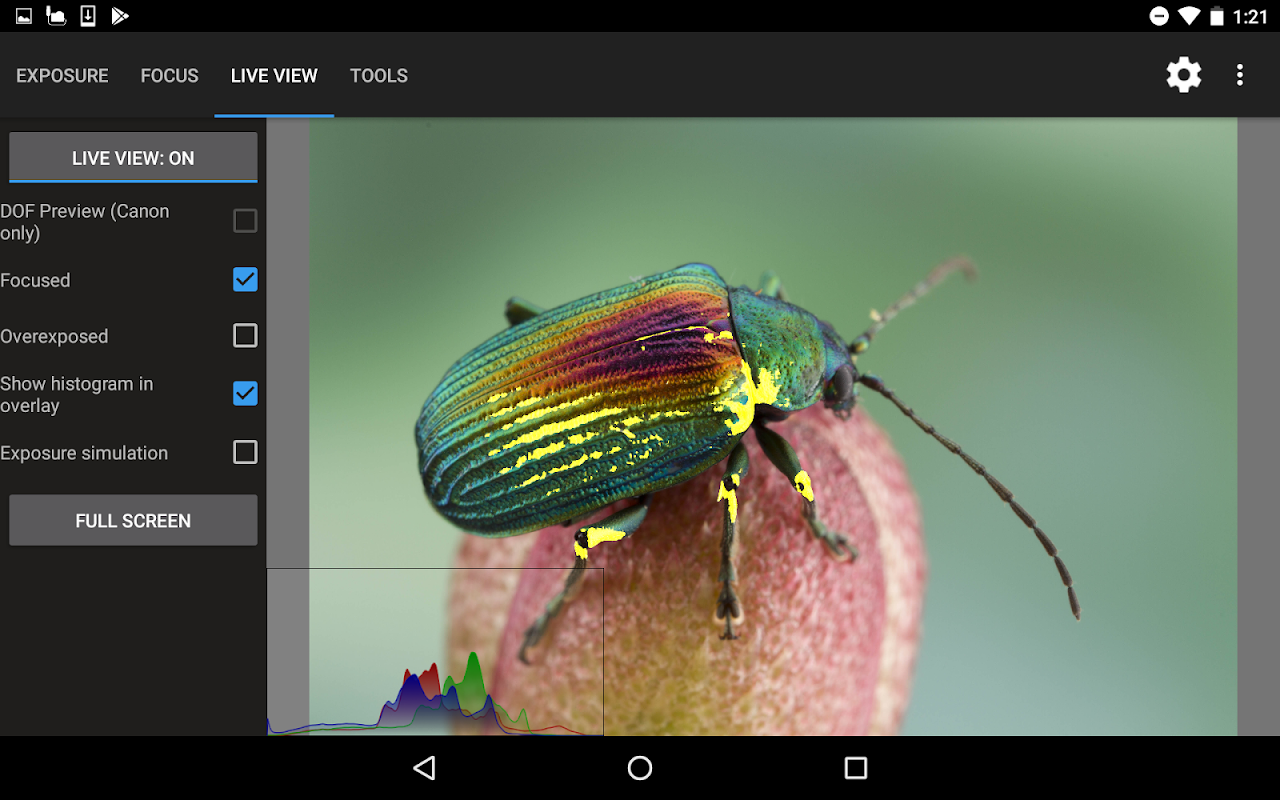
Task: Switch to the EXPOSURE tab
Action: [x=62, y=76]
